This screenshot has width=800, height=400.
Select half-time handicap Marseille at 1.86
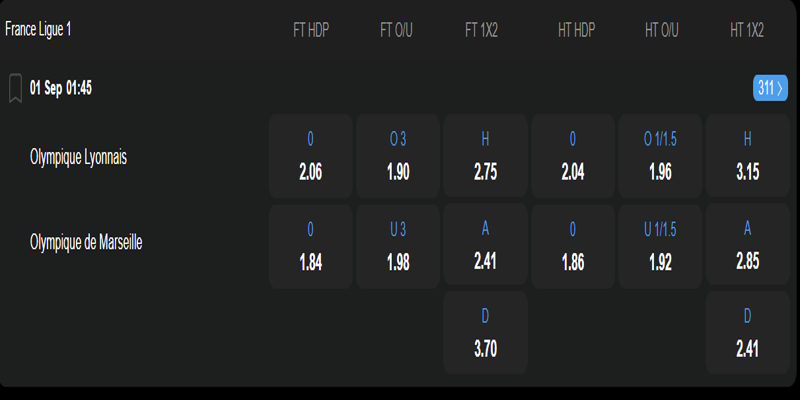click(x=573, y=246)
